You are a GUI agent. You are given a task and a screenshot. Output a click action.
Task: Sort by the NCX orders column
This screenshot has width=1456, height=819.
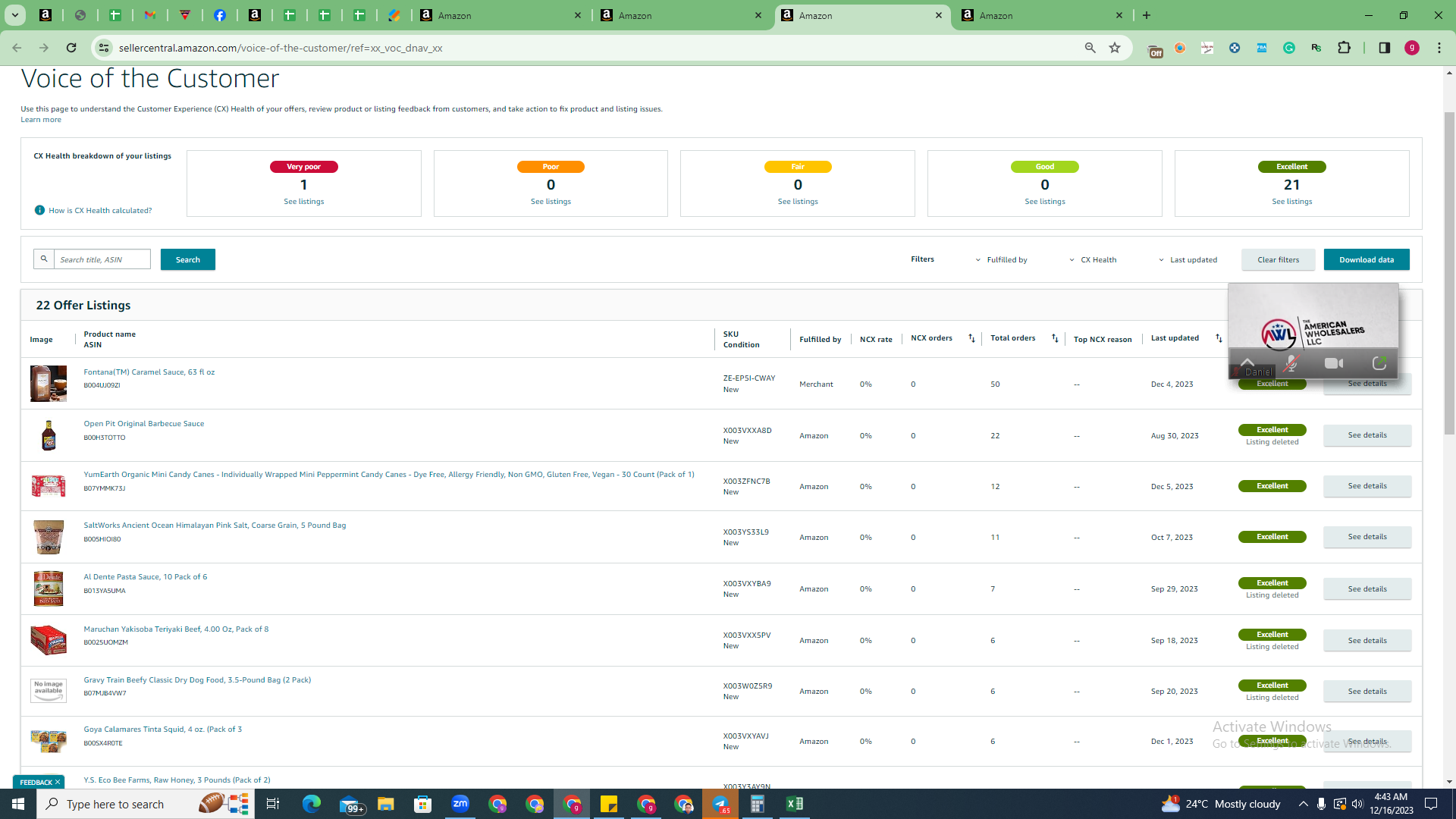point(971,338)
